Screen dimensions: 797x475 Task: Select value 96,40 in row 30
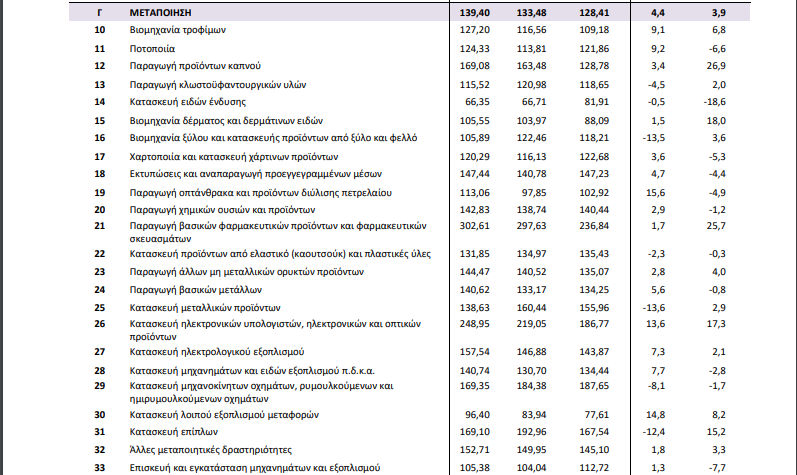coord(477,415)
